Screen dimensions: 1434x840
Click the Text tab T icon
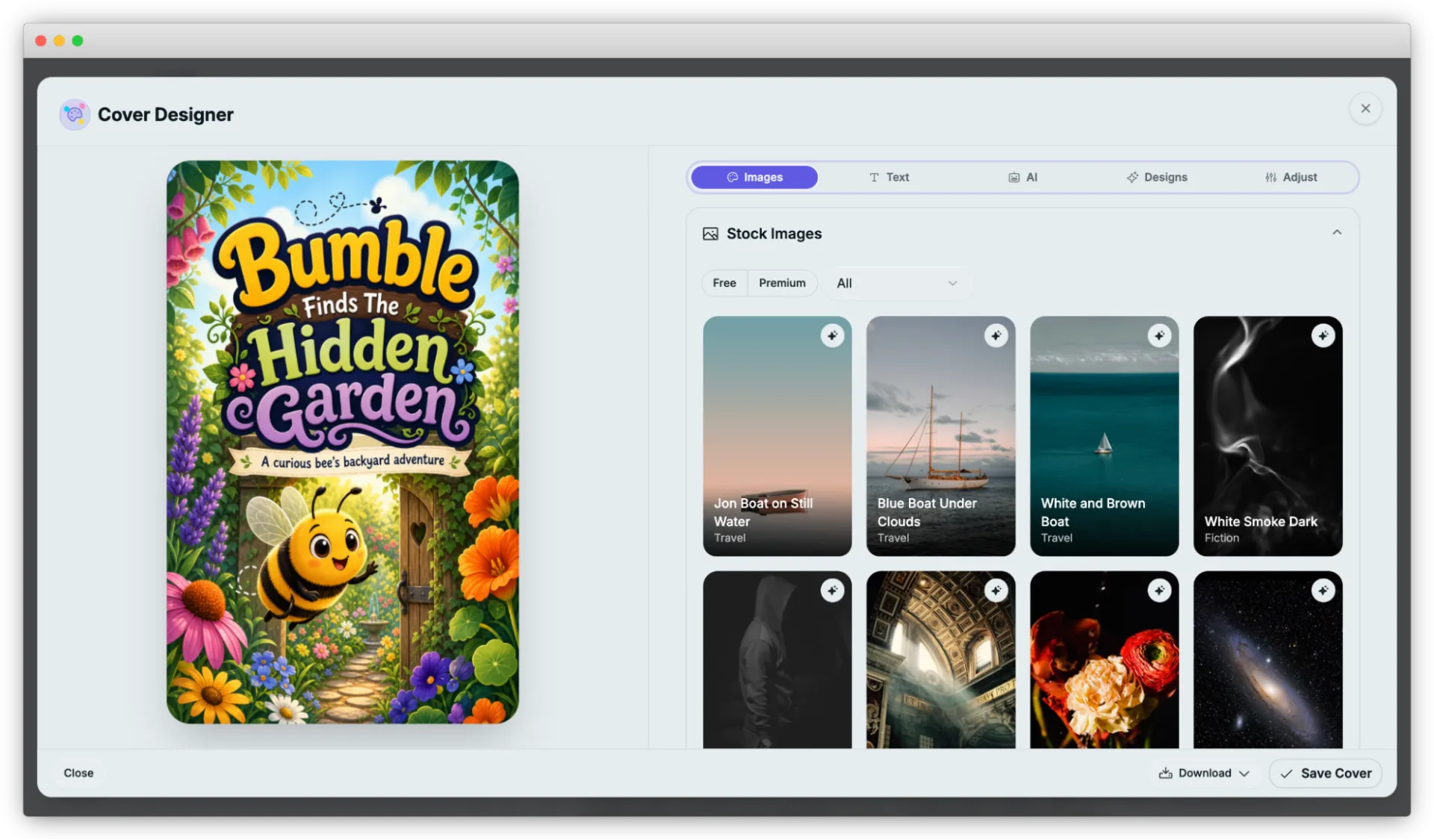click(874, 177)
